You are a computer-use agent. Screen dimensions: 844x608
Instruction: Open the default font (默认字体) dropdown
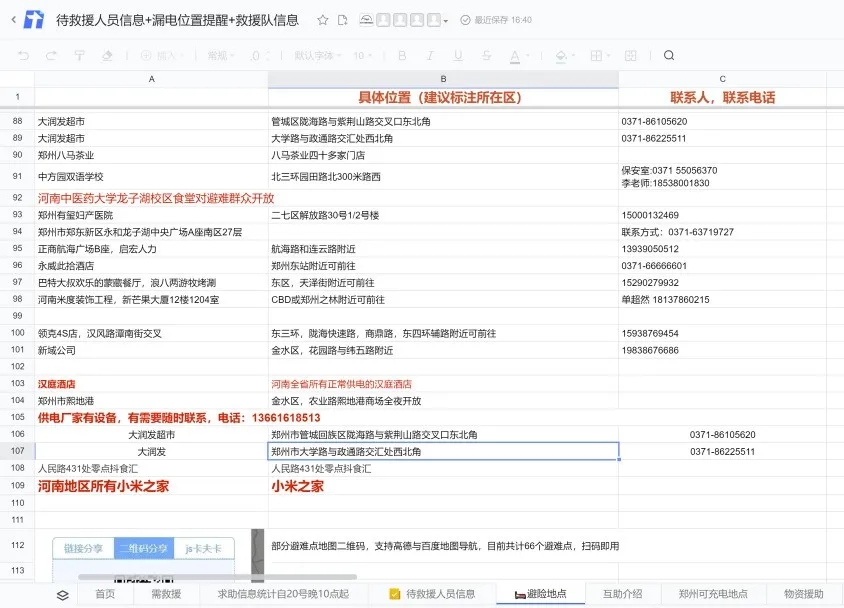[x=318, y=55]
